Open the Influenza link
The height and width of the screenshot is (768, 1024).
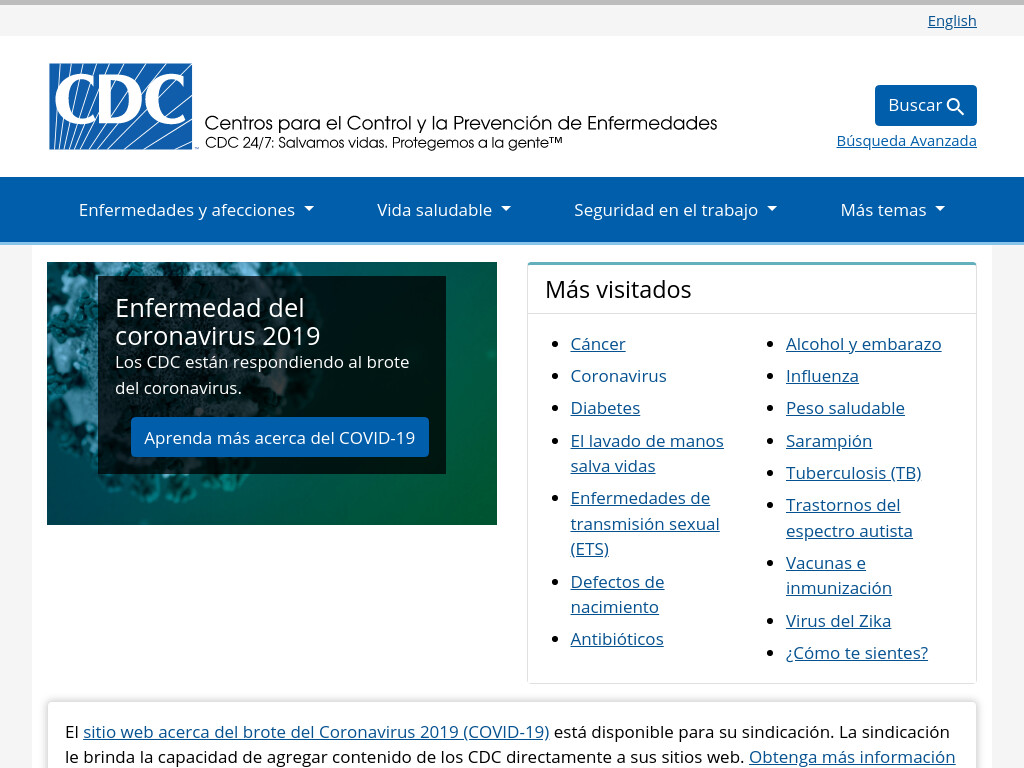(822, 376)
